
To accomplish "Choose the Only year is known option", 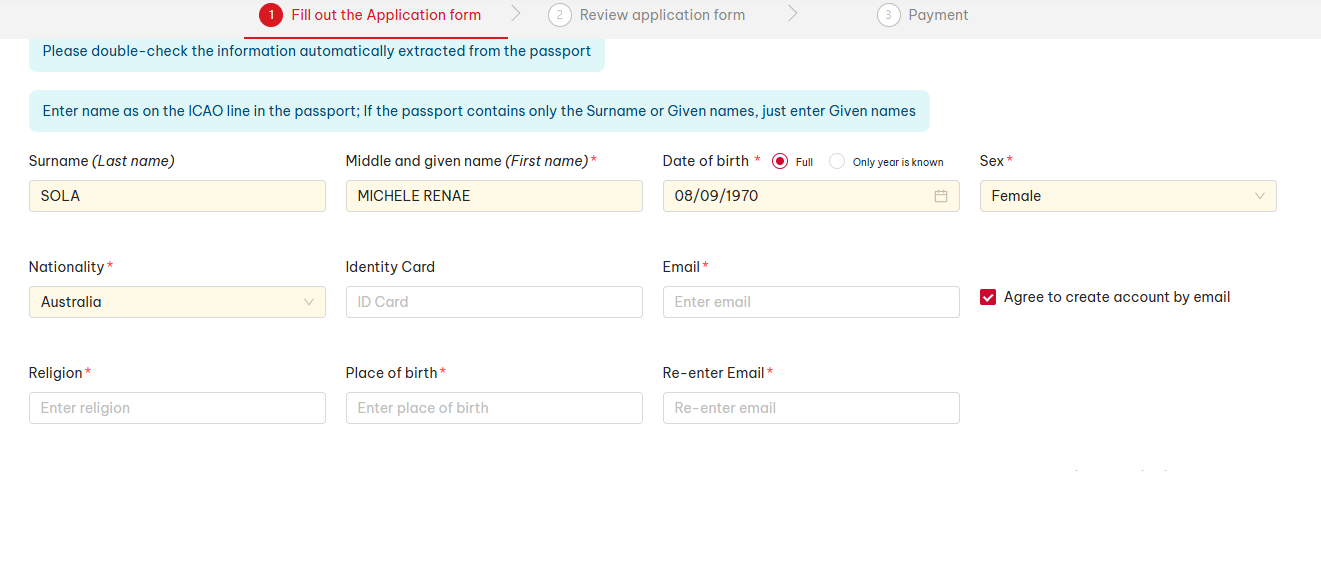I will pyautogui.click(x=837, y=162).
